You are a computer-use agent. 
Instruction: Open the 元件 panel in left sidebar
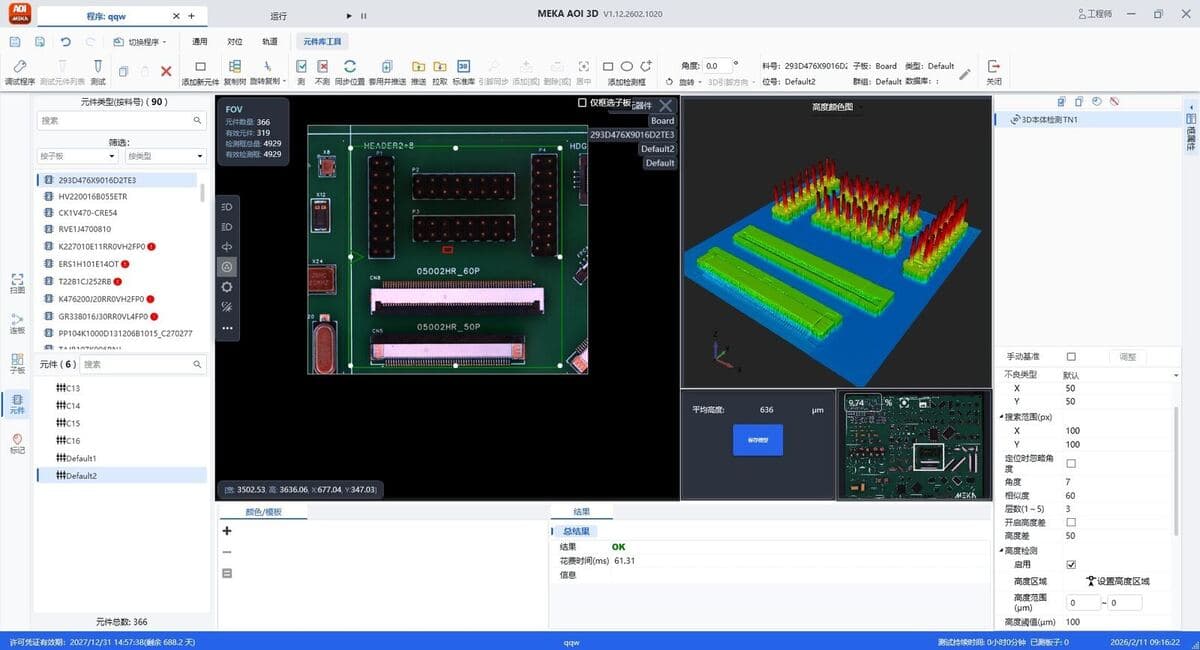tap(17, 403)
